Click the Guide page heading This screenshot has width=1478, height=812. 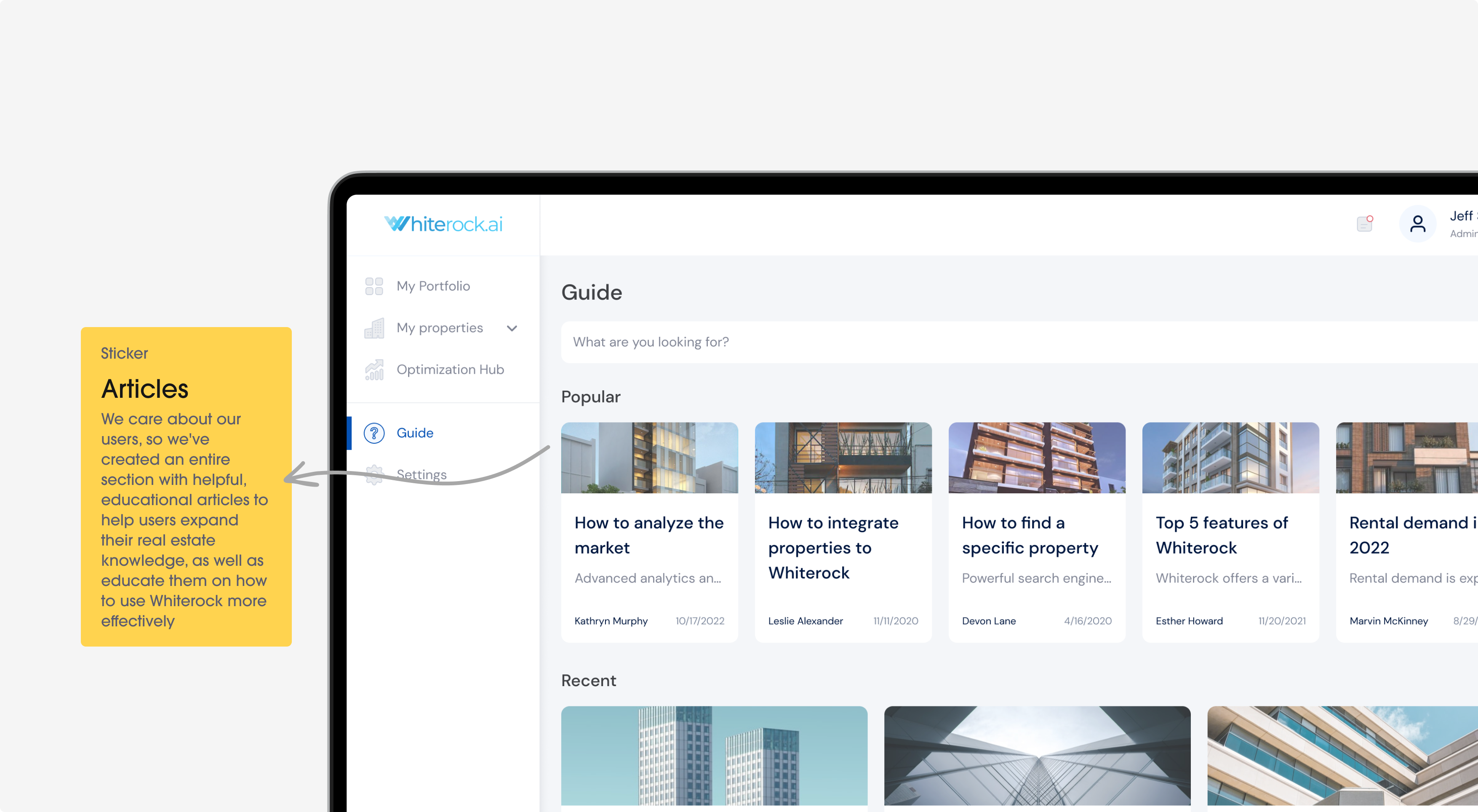tap(592, 293)
